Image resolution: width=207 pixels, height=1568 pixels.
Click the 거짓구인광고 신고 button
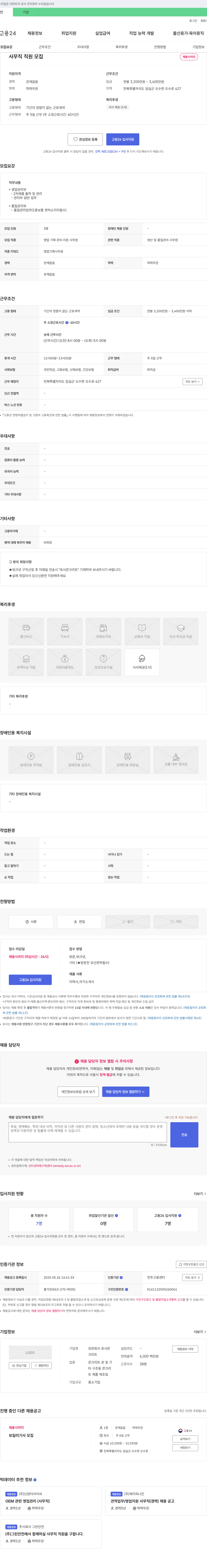click(x=191, y=1264)
